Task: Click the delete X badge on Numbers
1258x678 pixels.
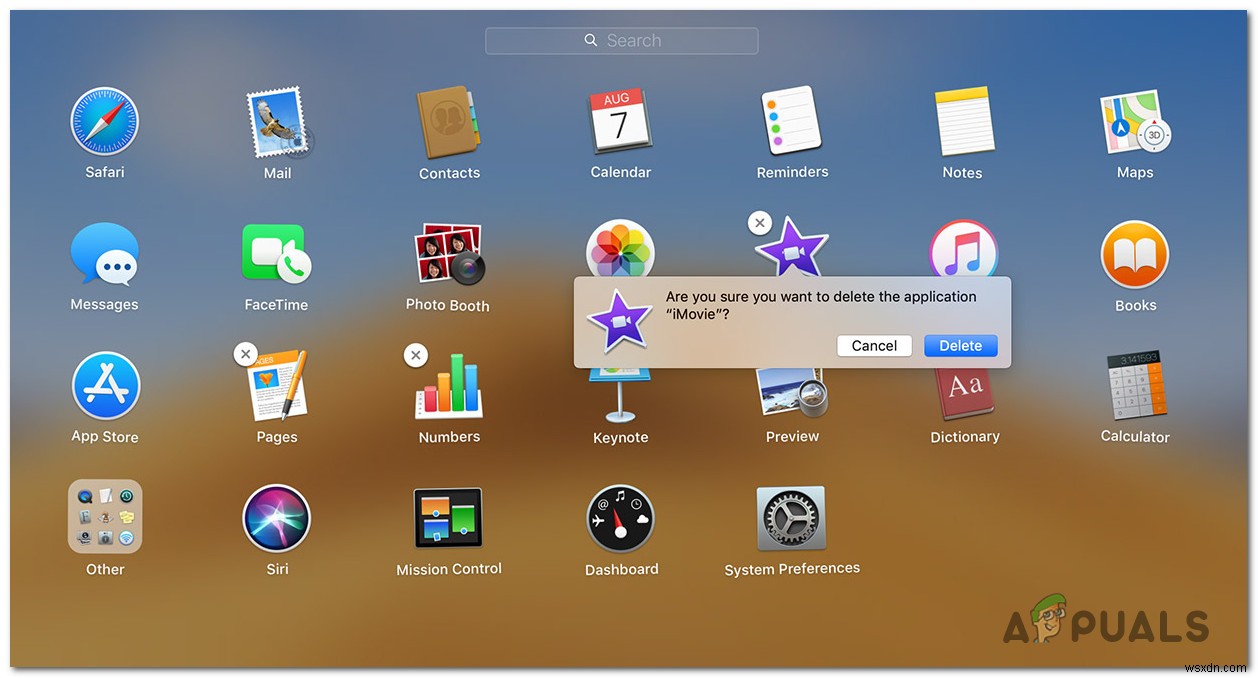Action: click(x=416, y=354)
